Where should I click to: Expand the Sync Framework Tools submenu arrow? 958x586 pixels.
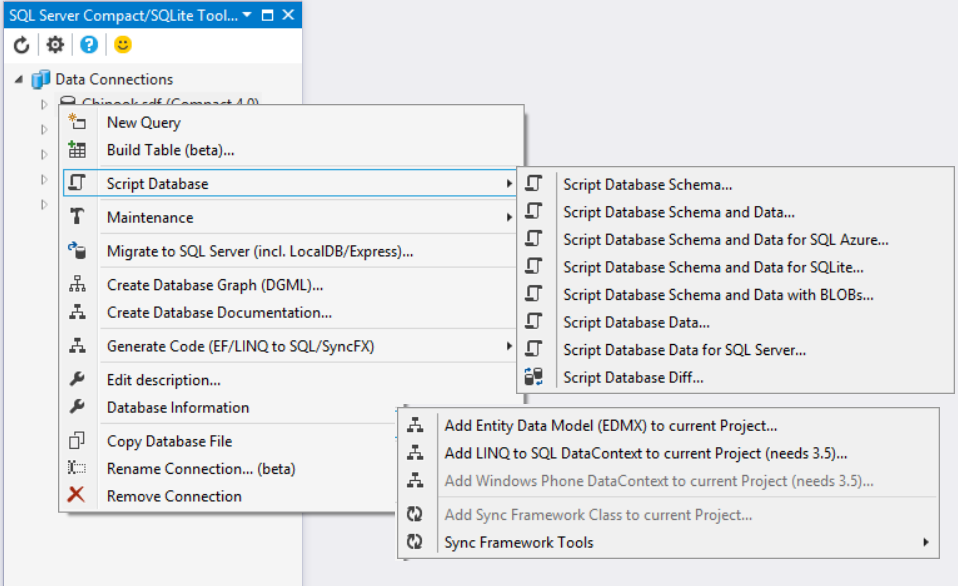click(926, 542)
